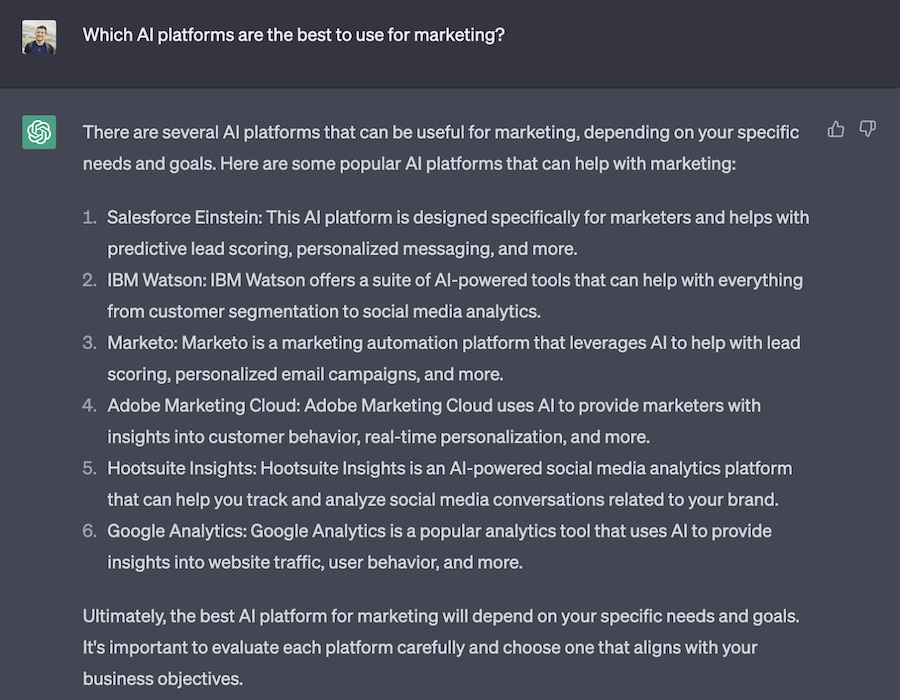Select the Google Analytics list entry
This screenshot has width=900, height=700.
[439, 546]
